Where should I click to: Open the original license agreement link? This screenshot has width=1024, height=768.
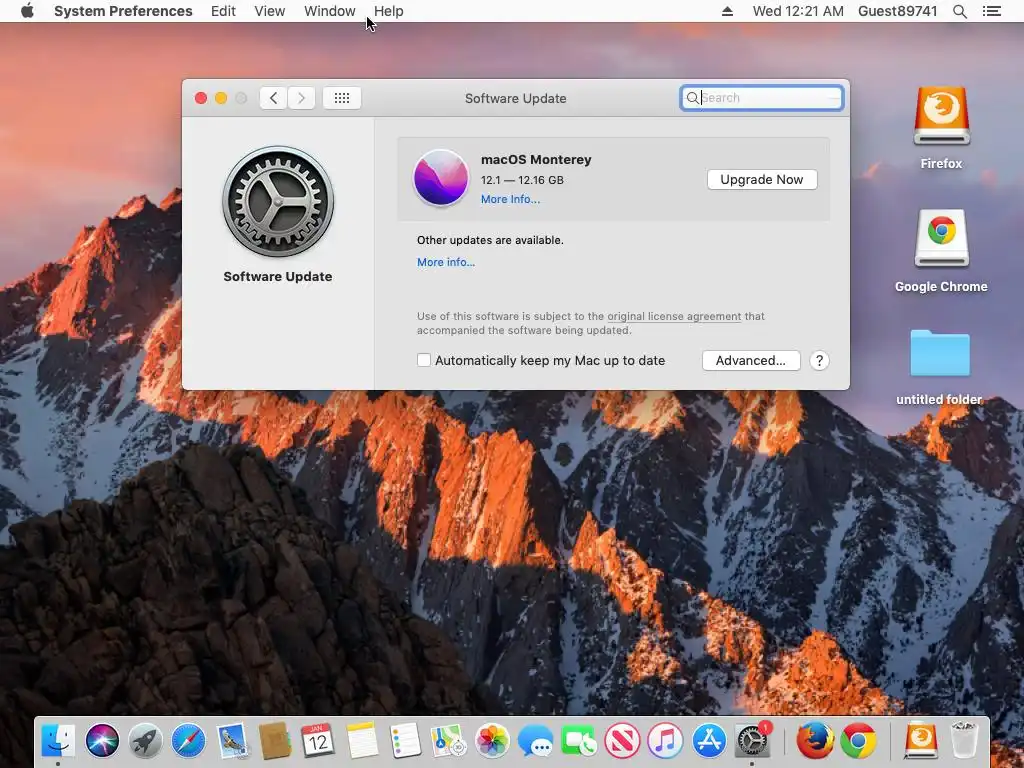pyautogui.click(x=674, y=316)
